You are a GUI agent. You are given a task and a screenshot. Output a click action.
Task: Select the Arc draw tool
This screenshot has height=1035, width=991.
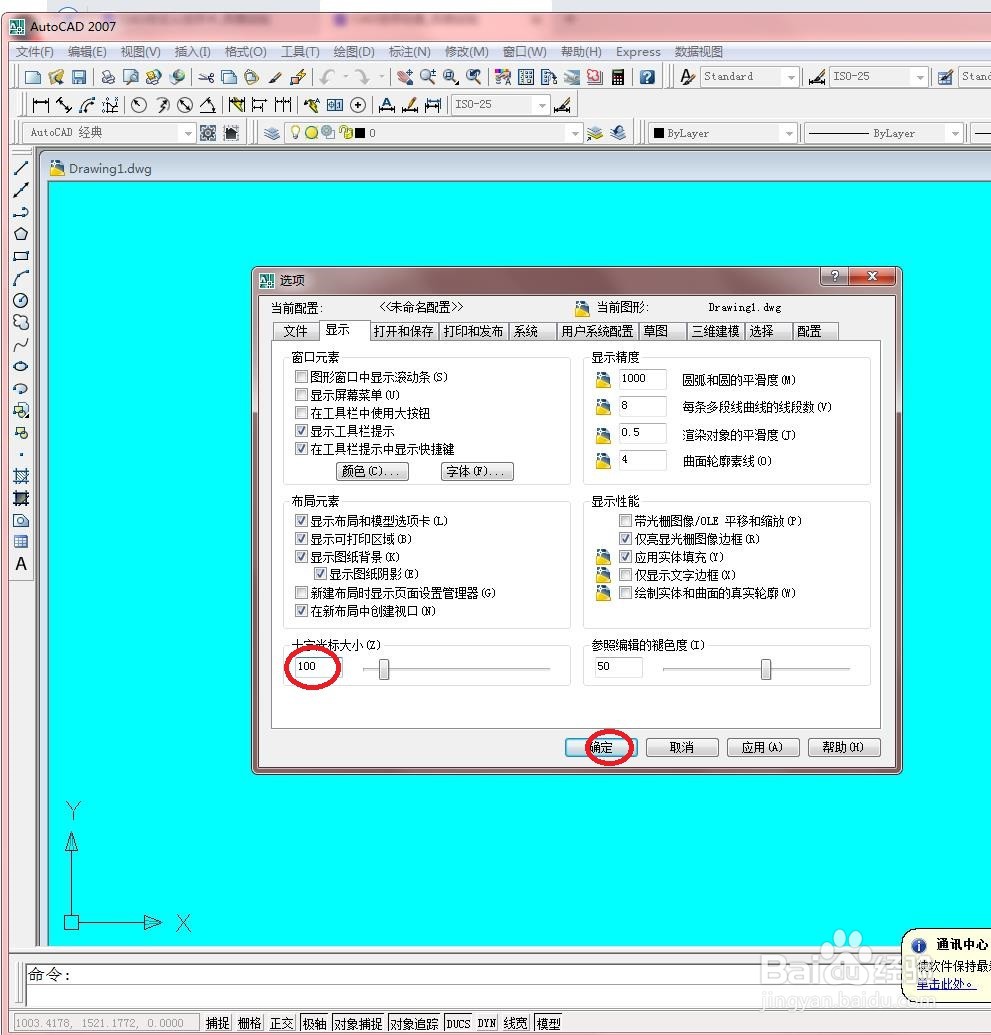[21, 278]
